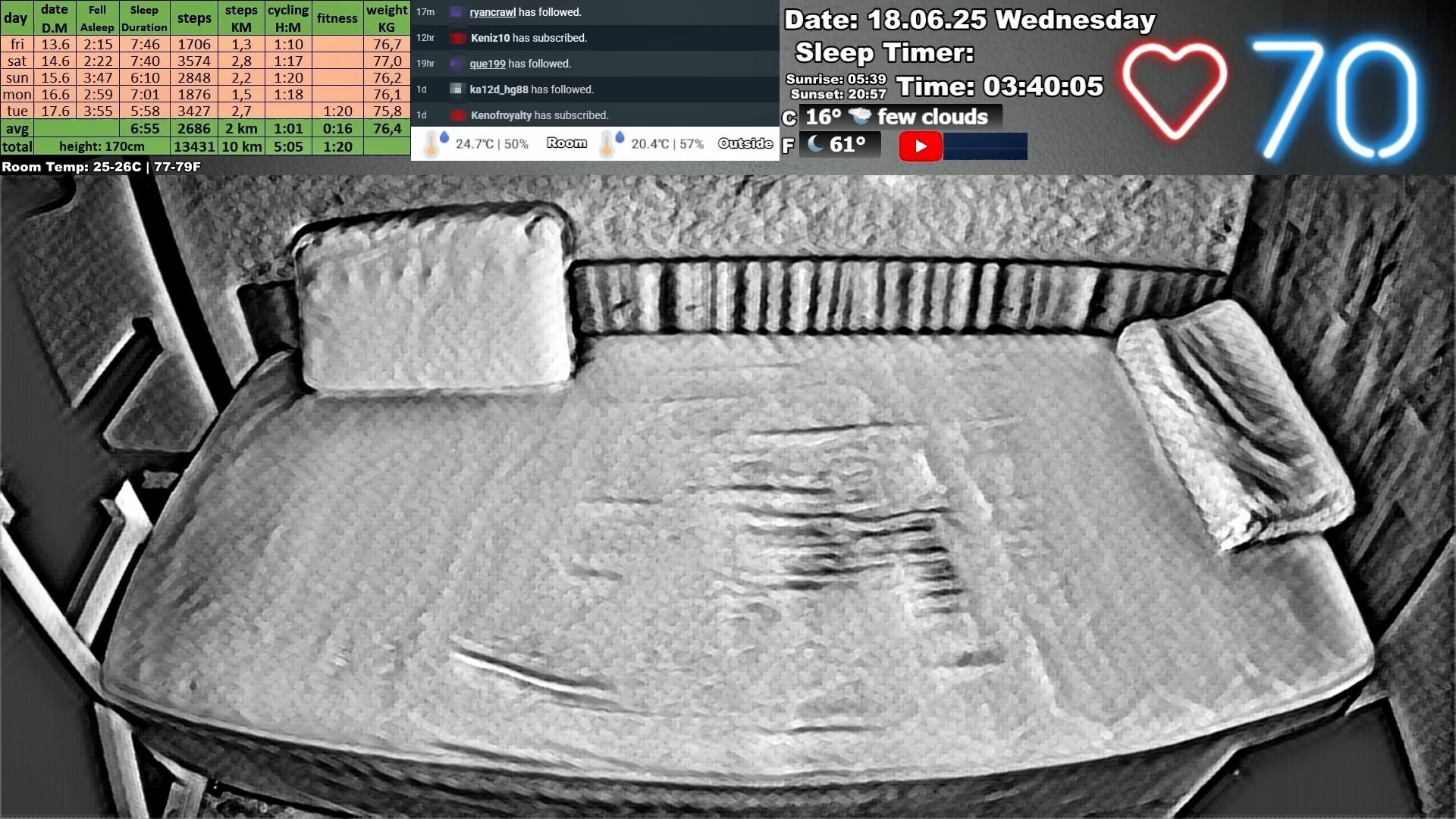Click '12hr' timestamp in follower feed
Image resolution: width=1456 pixels, height=819 pixels.
(425, 38)
